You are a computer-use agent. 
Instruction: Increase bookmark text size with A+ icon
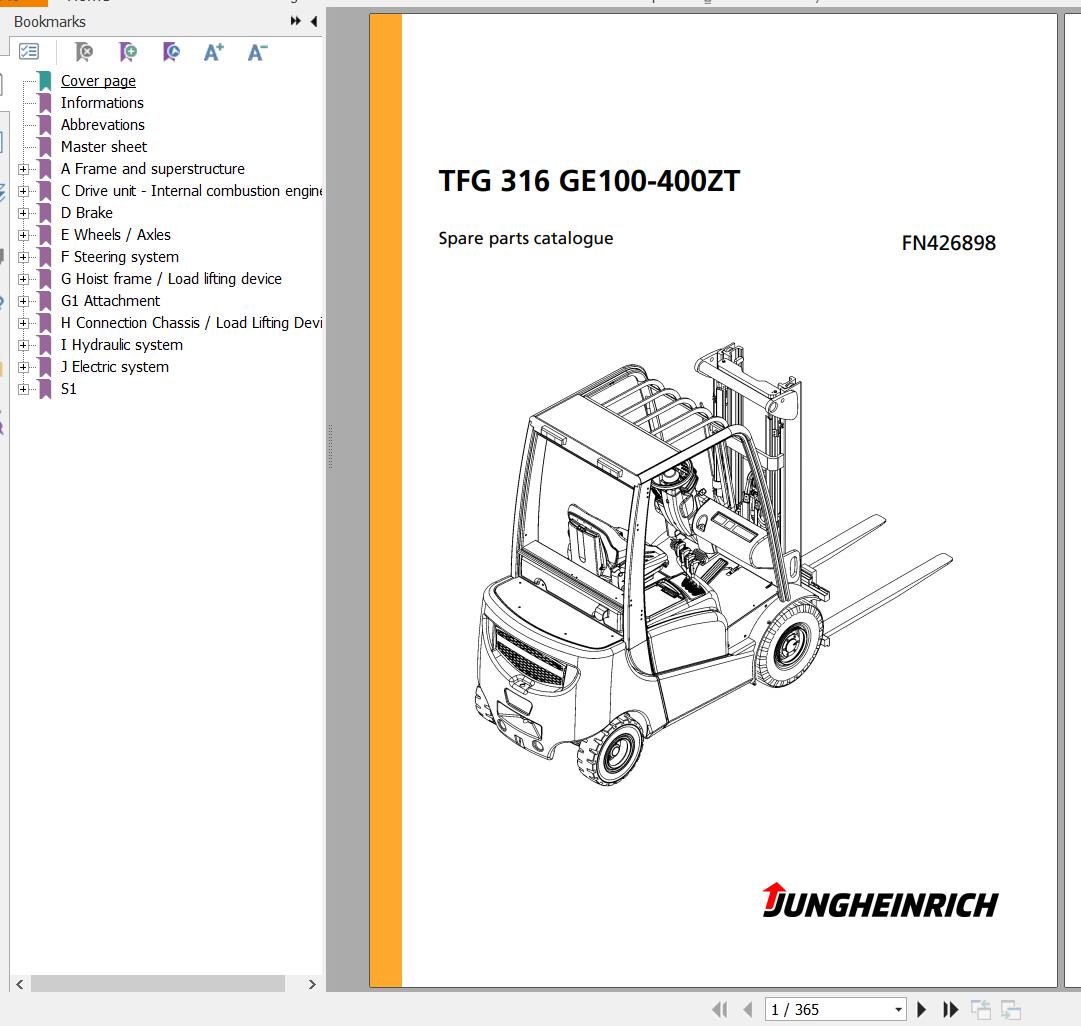[x=212, y=52]
